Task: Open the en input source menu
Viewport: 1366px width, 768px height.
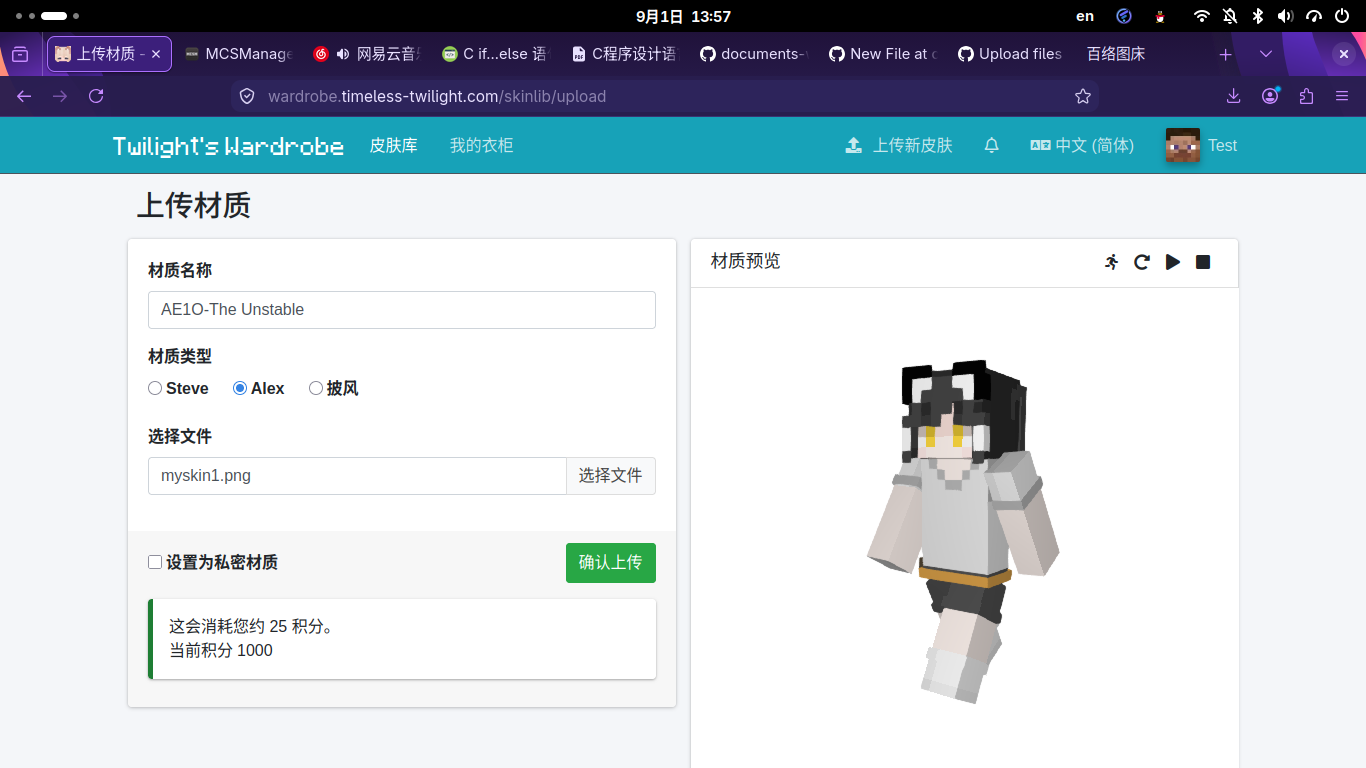Action: click(x=1085, y=16)
